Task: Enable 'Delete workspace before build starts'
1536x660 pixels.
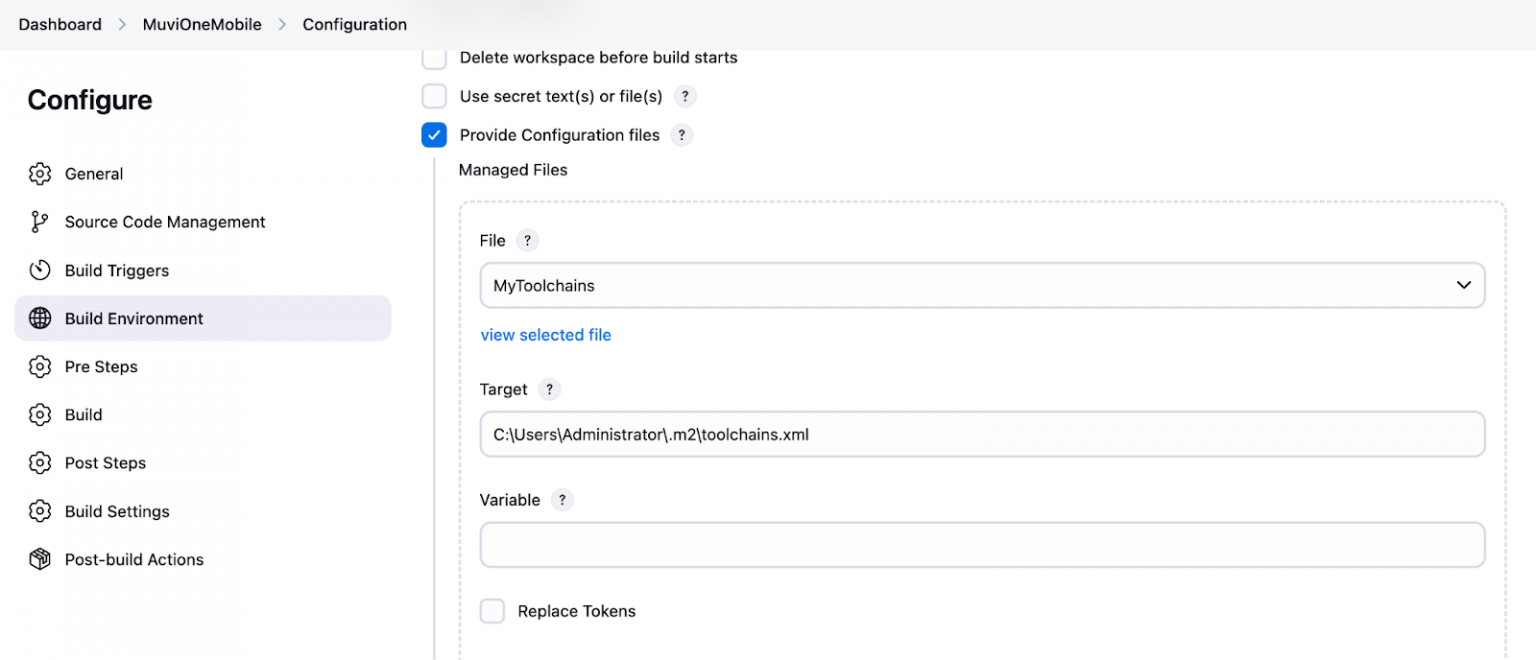Action: [434, 57]
